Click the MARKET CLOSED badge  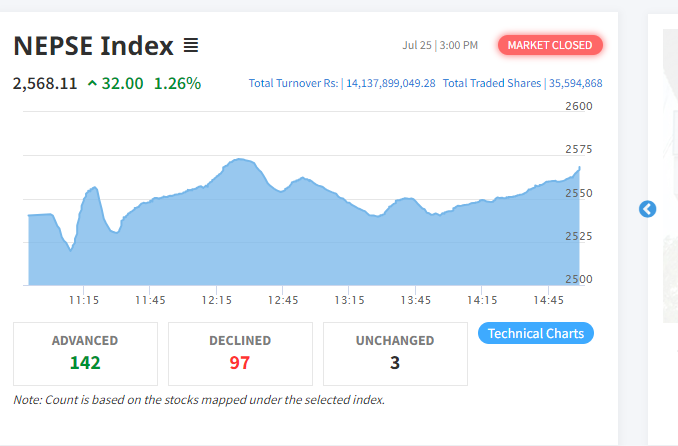[550, 45]
